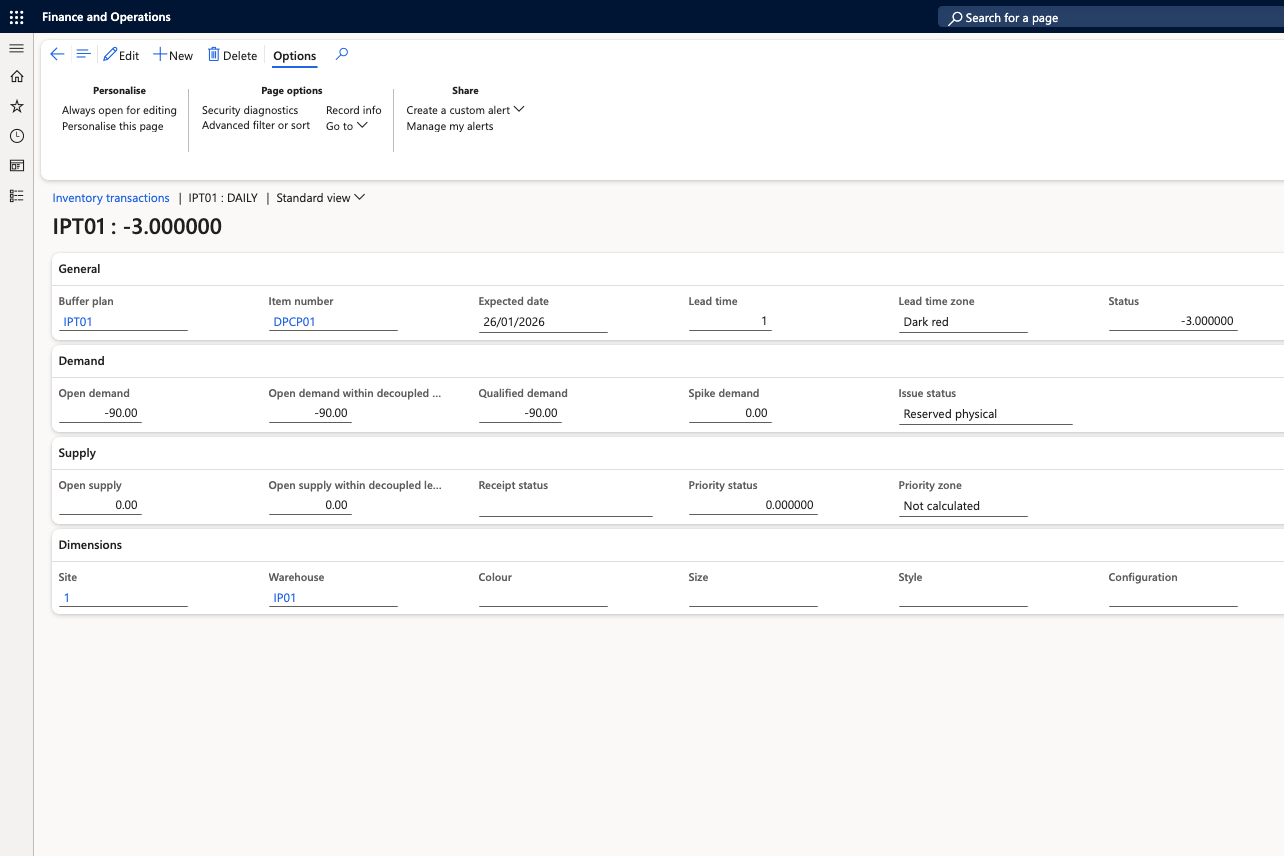Expand Create a custom alert menu
The width and height of the screenshot is (1284, 856).
(465, 110)
